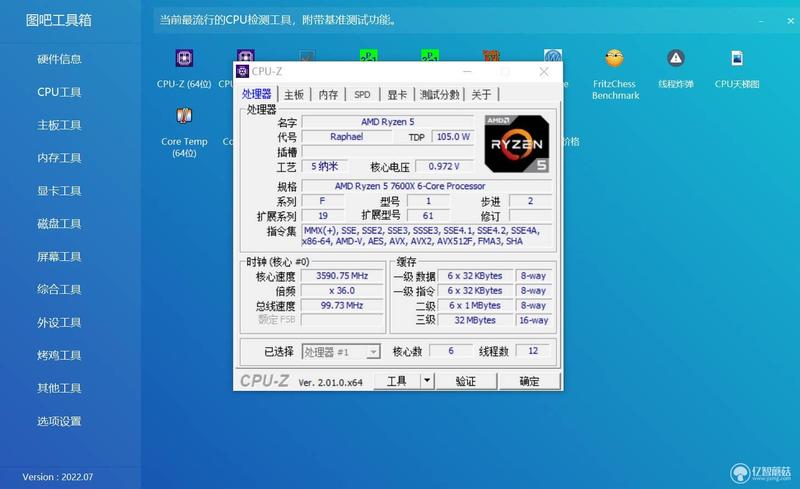Open 选项设置 in the sidebar

click(x=59, y=421)
